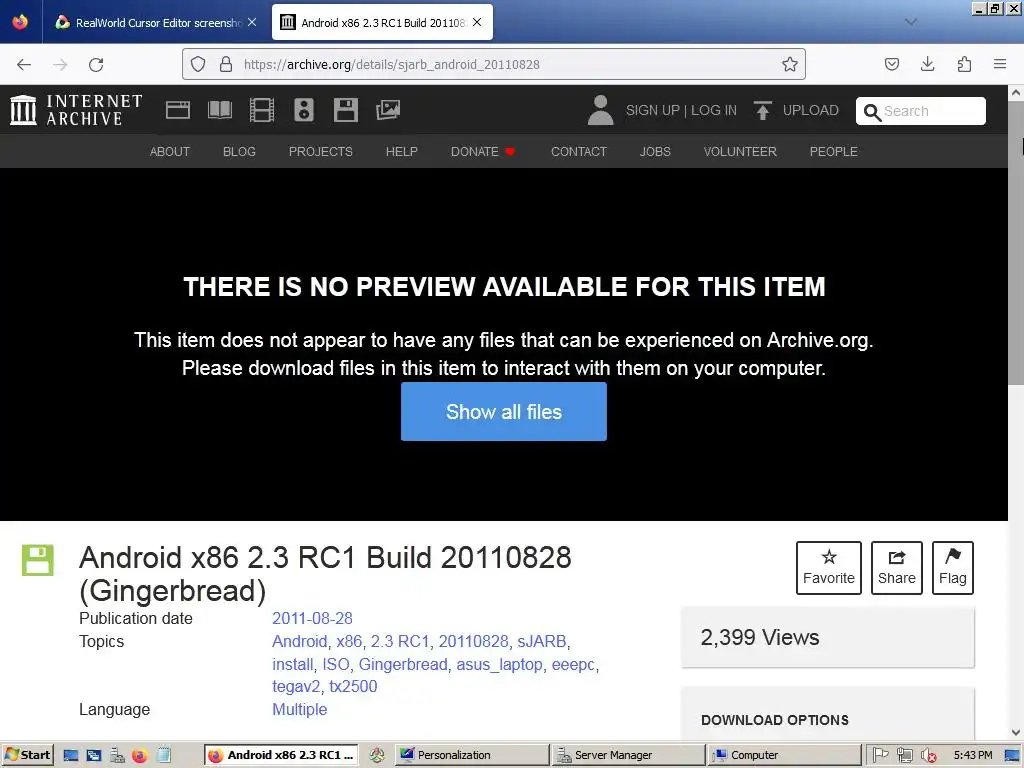Add item to Favorites
This screenshot has width=1024, height=768.
pos(829,568)
